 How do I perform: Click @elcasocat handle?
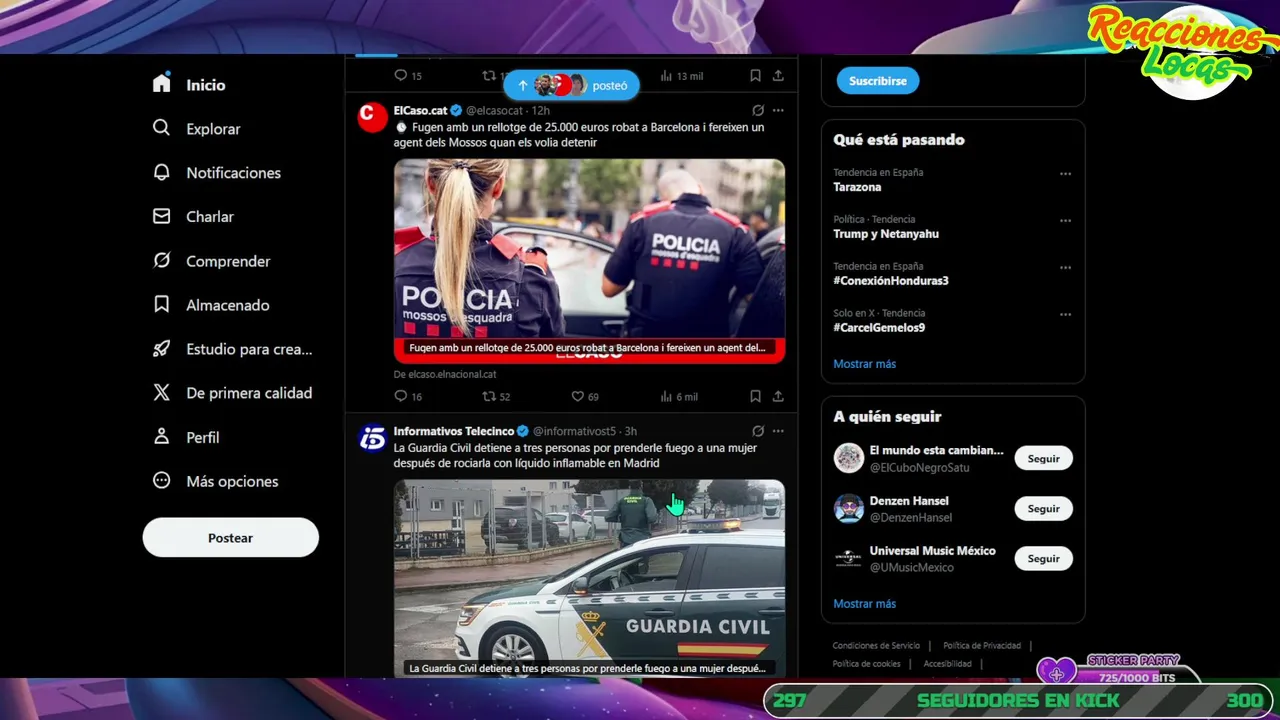point(495,110)
